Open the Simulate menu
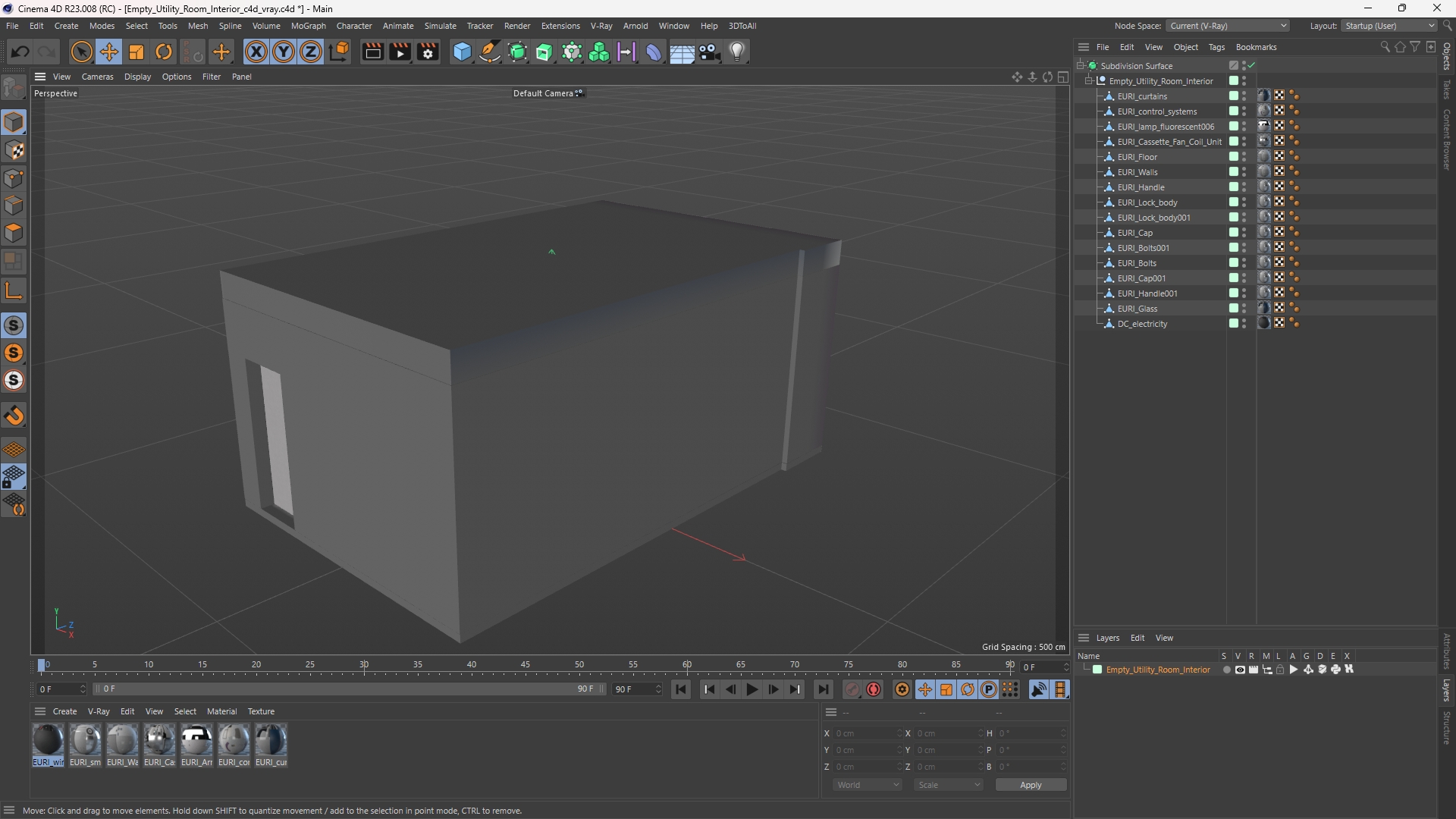 [440, 26]
